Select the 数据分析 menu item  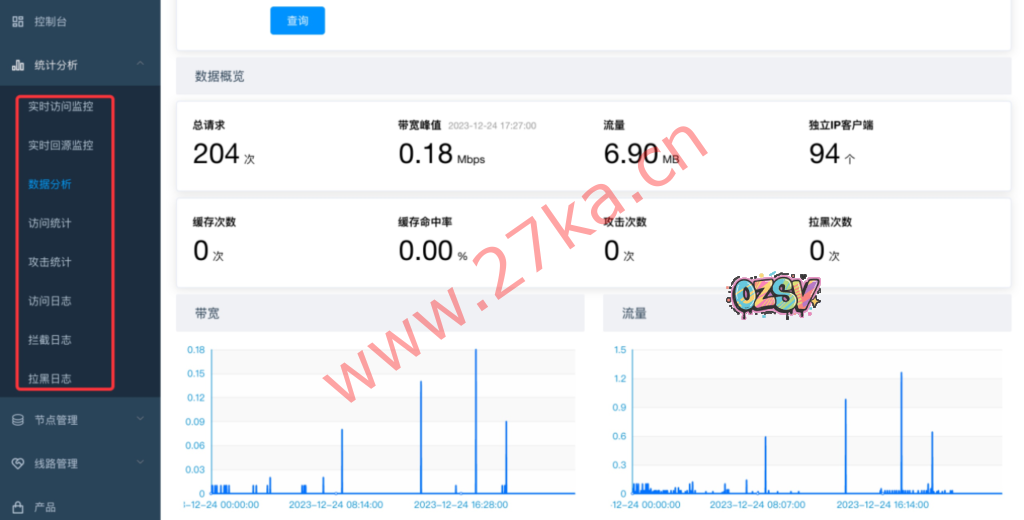[50, 185]
